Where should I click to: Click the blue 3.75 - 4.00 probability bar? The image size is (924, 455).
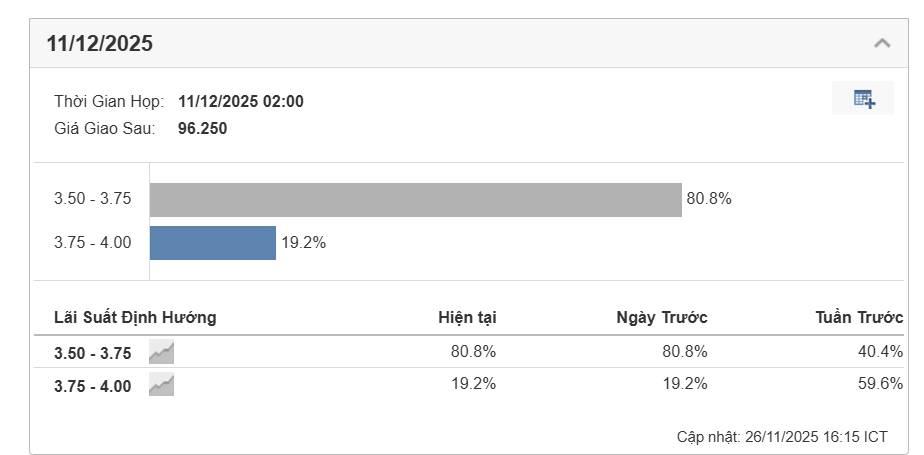click(x=213, y=243)
